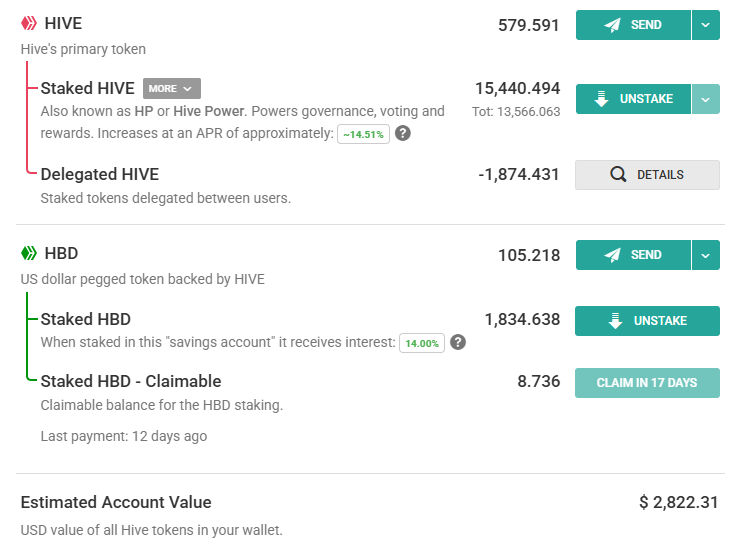
Task: Click the help icon beside HBD interest rate
Action: (458, 342)
